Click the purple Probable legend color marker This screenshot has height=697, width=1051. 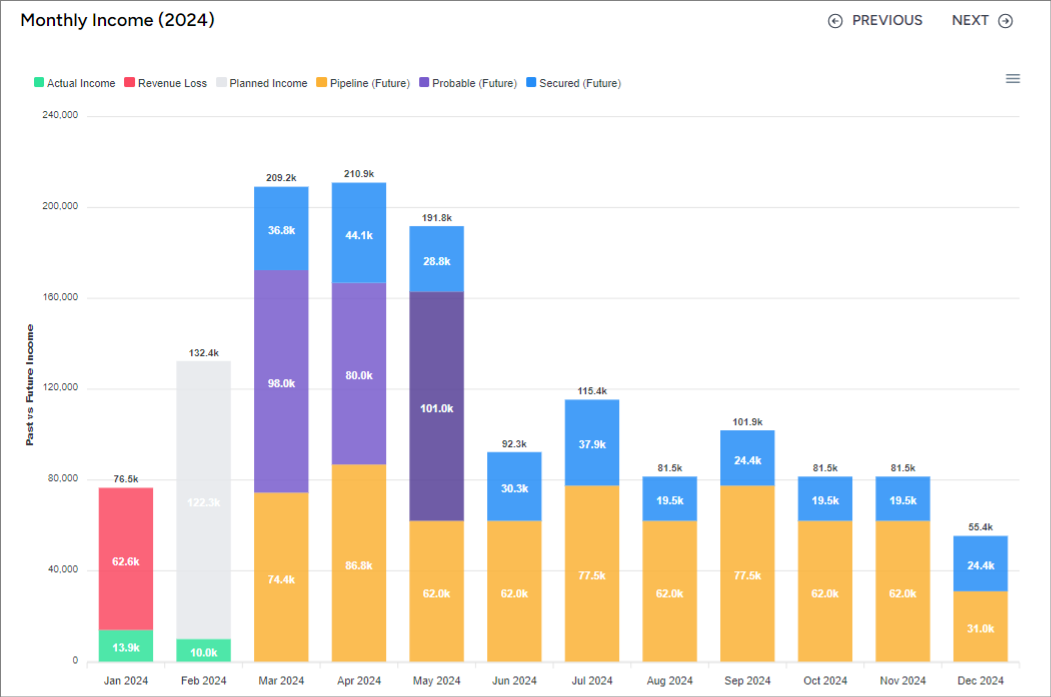[424, 84]
